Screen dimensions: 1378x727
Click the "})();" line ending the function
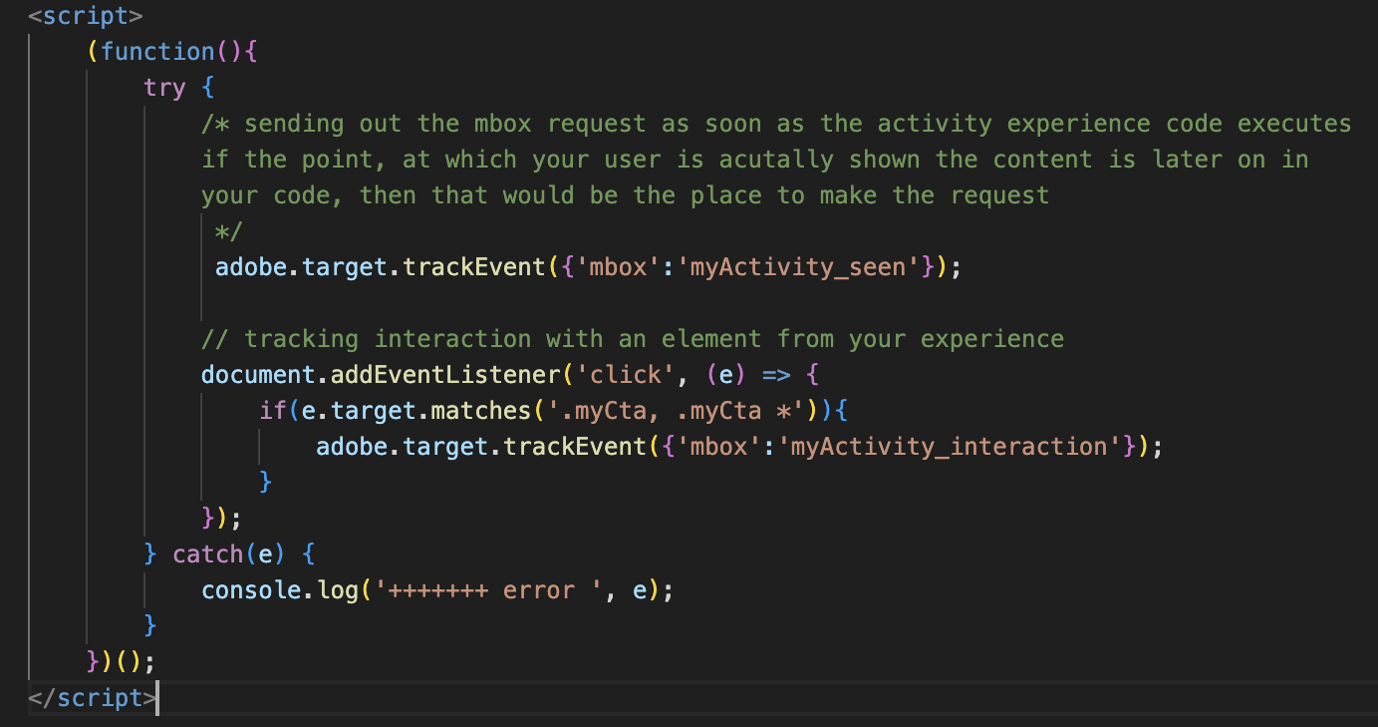tap(122, 662)
